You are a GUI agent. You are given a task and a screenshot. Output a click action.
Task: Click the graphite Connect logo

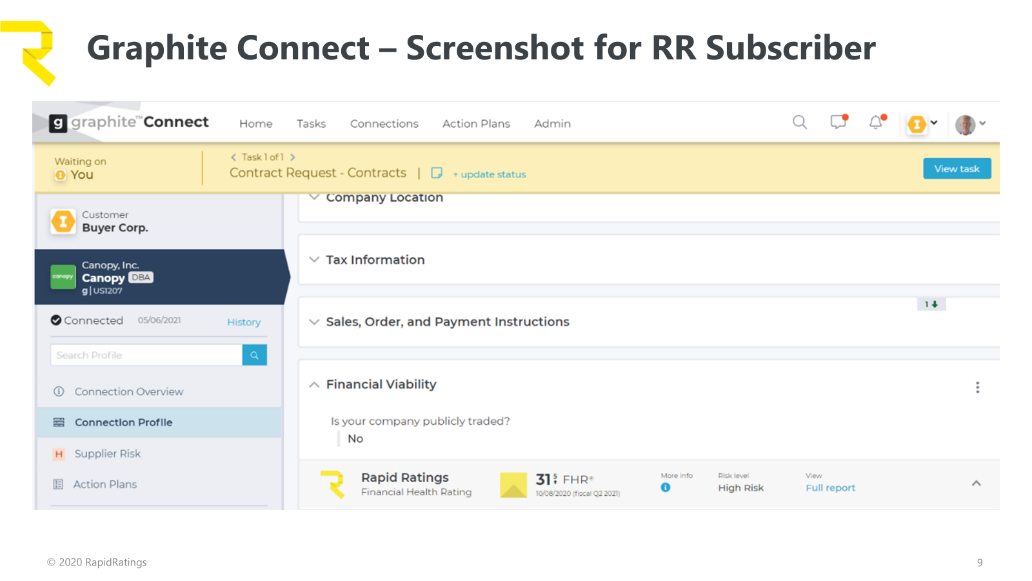click(x=129, y=122)
